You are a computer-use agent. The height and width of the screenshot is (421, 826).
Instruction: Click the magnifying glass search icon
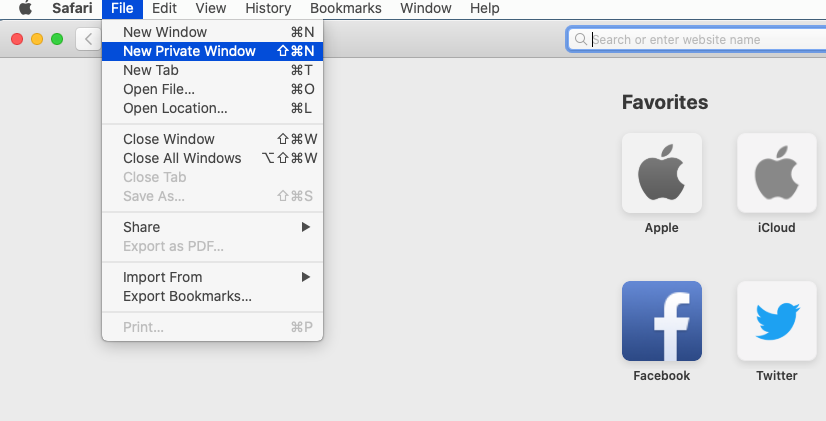581,40
